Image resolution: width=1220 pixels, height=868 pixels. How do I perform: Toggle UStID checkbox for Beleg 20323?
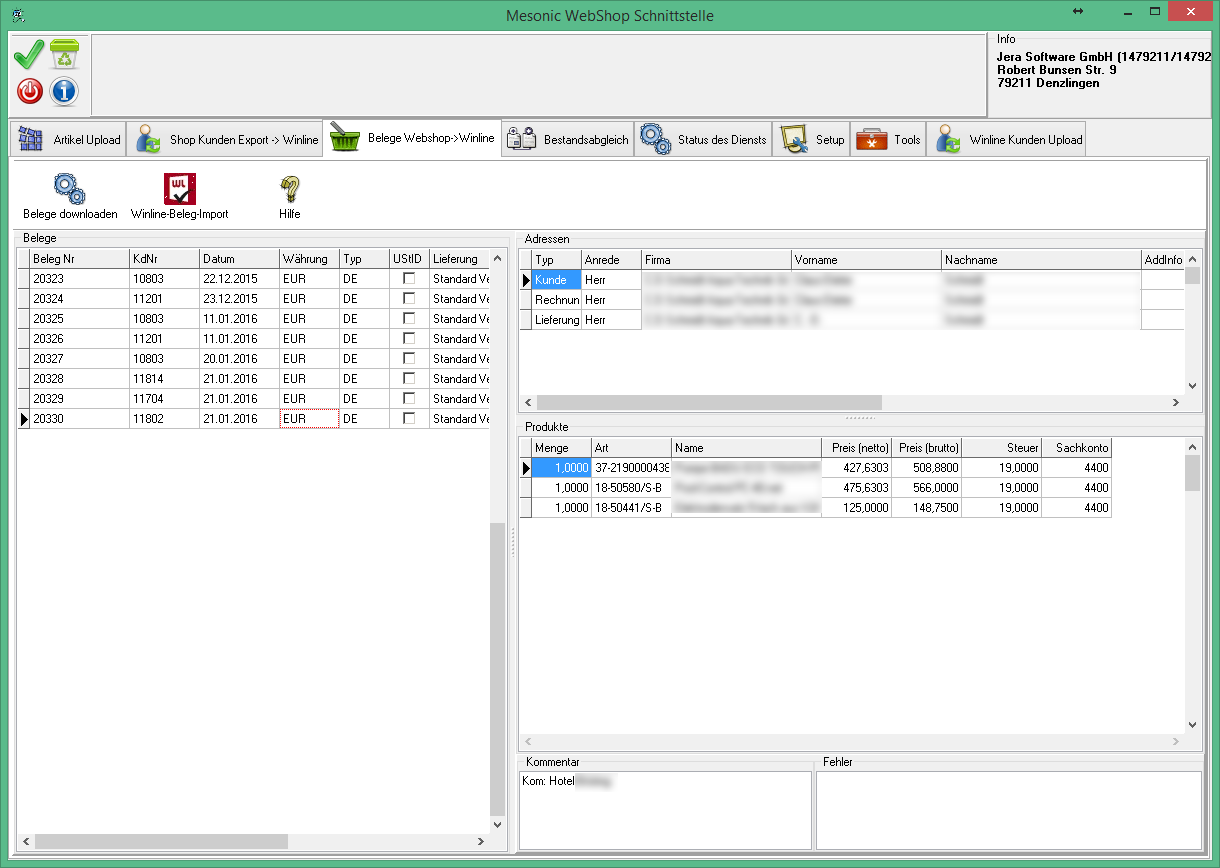pyautogui.click(x=409, y=279)
